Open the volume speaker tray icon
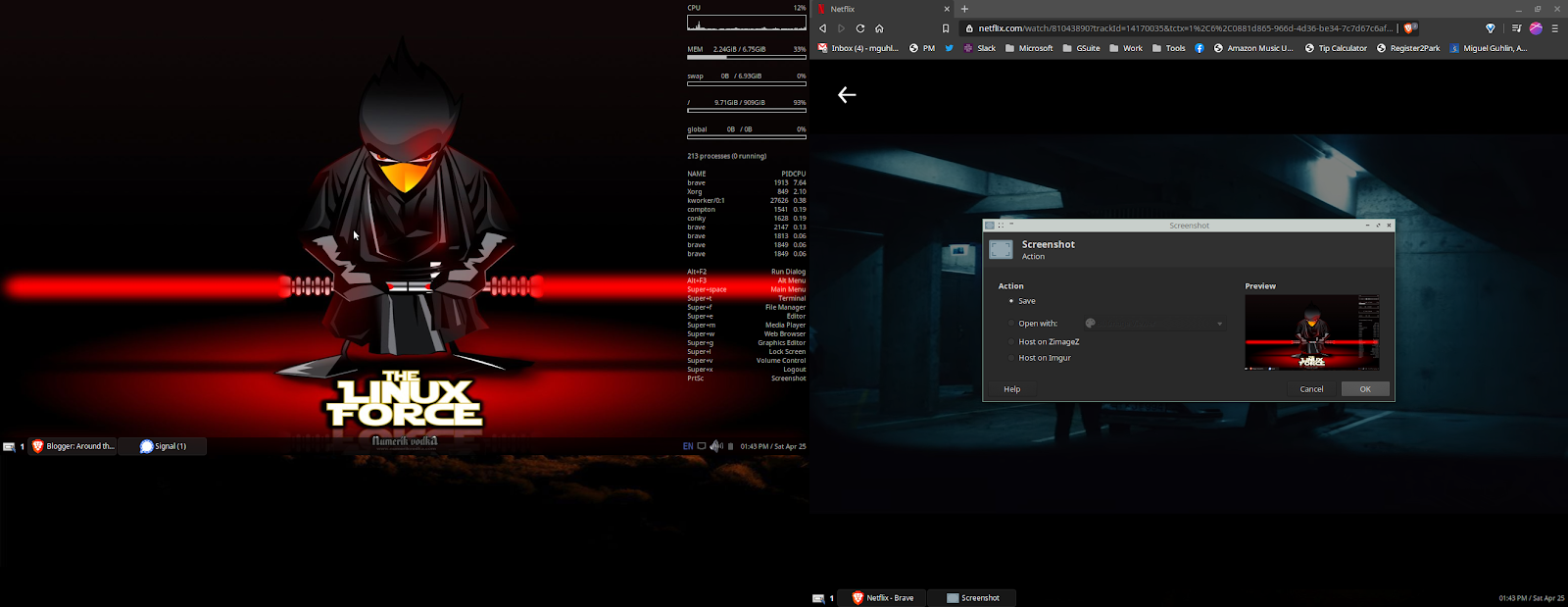The image size is (1568, 607). [716, 446]
